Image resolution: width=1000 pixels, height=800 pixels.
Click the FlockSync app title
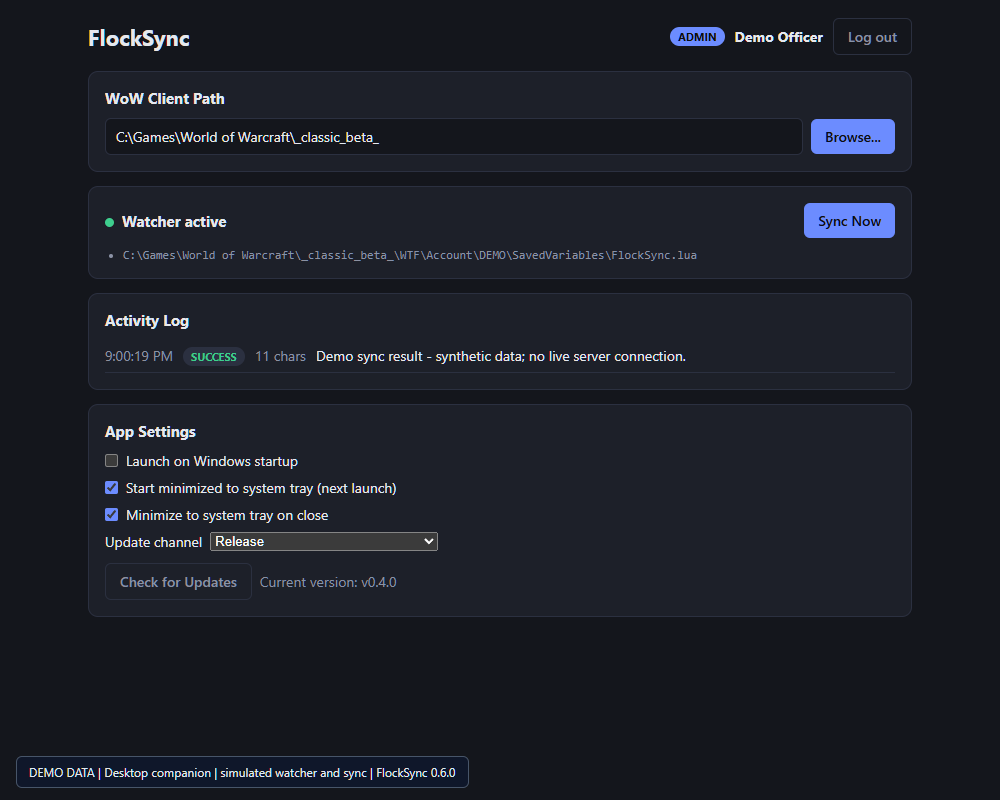pos(138,38)
